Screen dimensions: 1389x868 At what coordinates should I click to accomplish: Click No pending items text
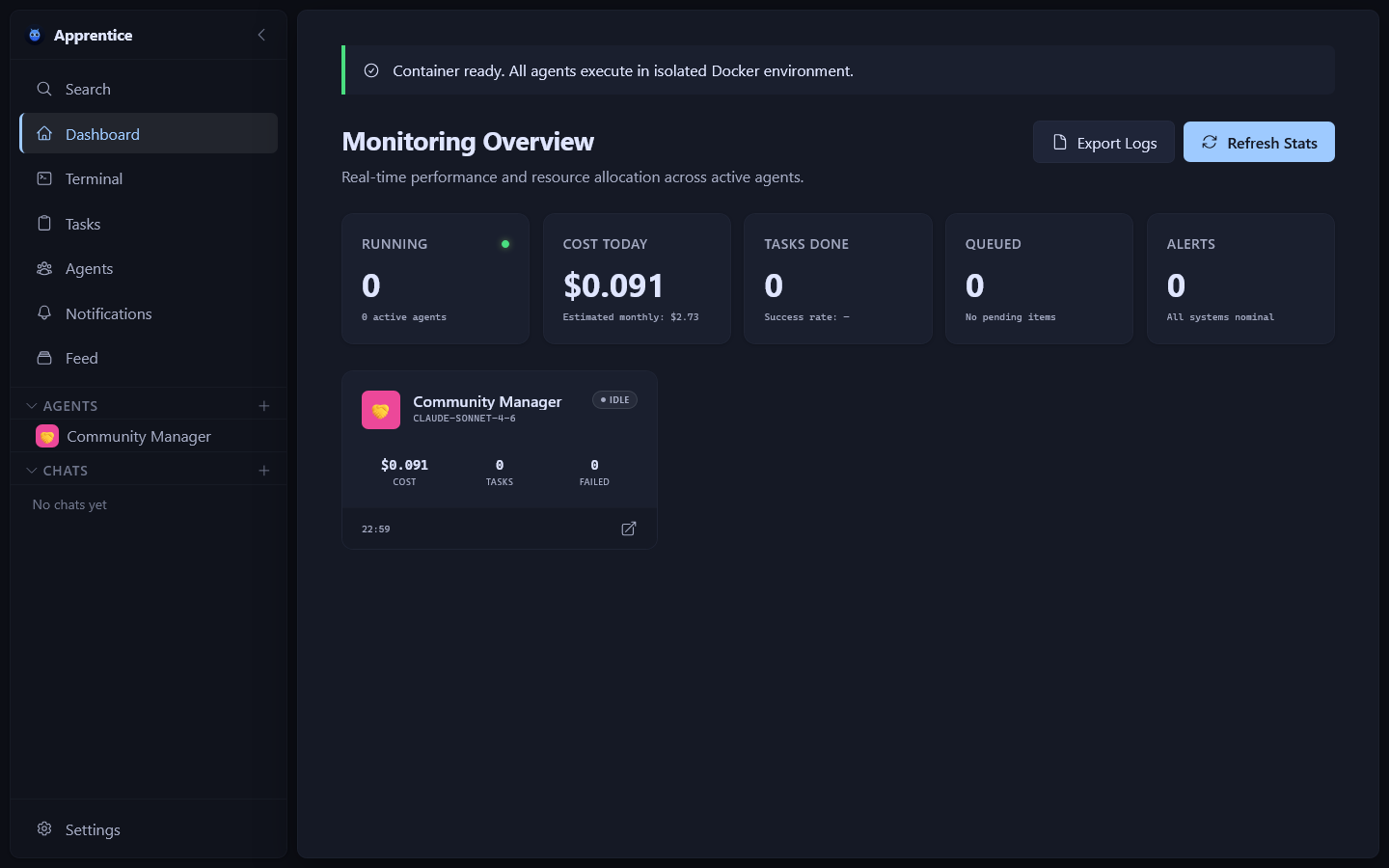tap(1011, 317)
